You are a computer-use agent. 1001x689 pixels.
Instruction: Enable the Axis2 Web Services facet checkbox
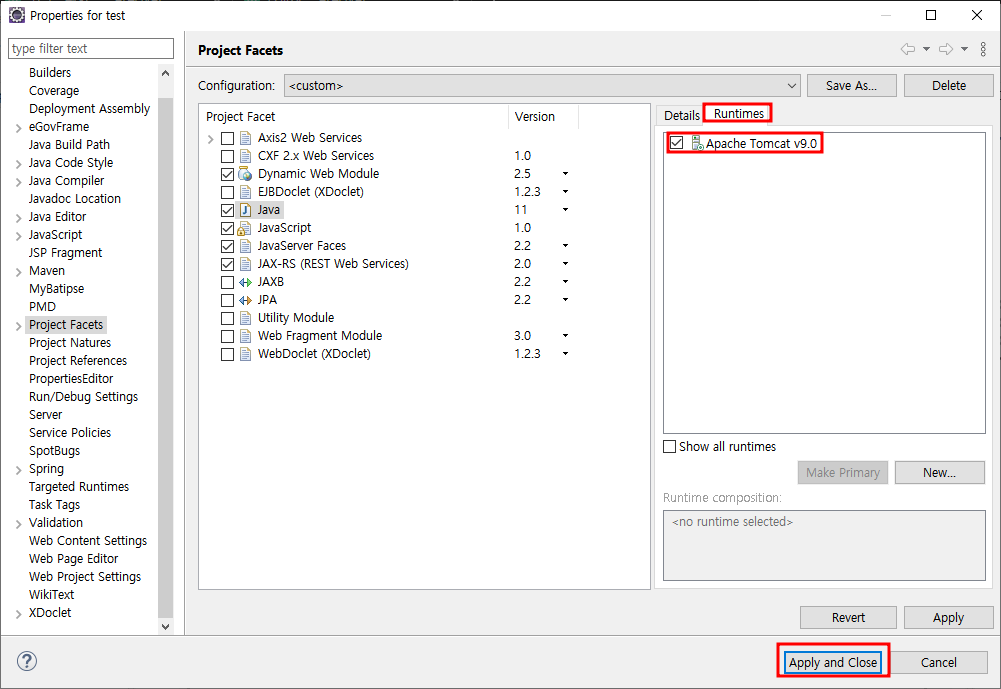pyautogui.click(x=227, y=138)
